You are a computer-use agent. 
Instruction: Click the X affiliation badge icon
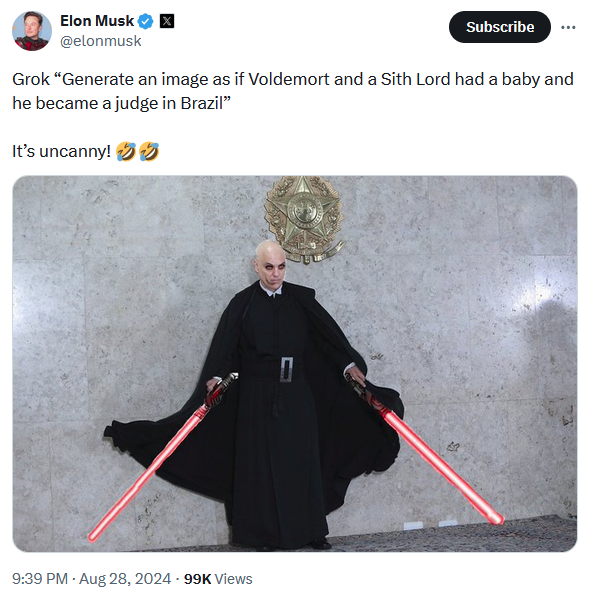(x=166, y=21)
